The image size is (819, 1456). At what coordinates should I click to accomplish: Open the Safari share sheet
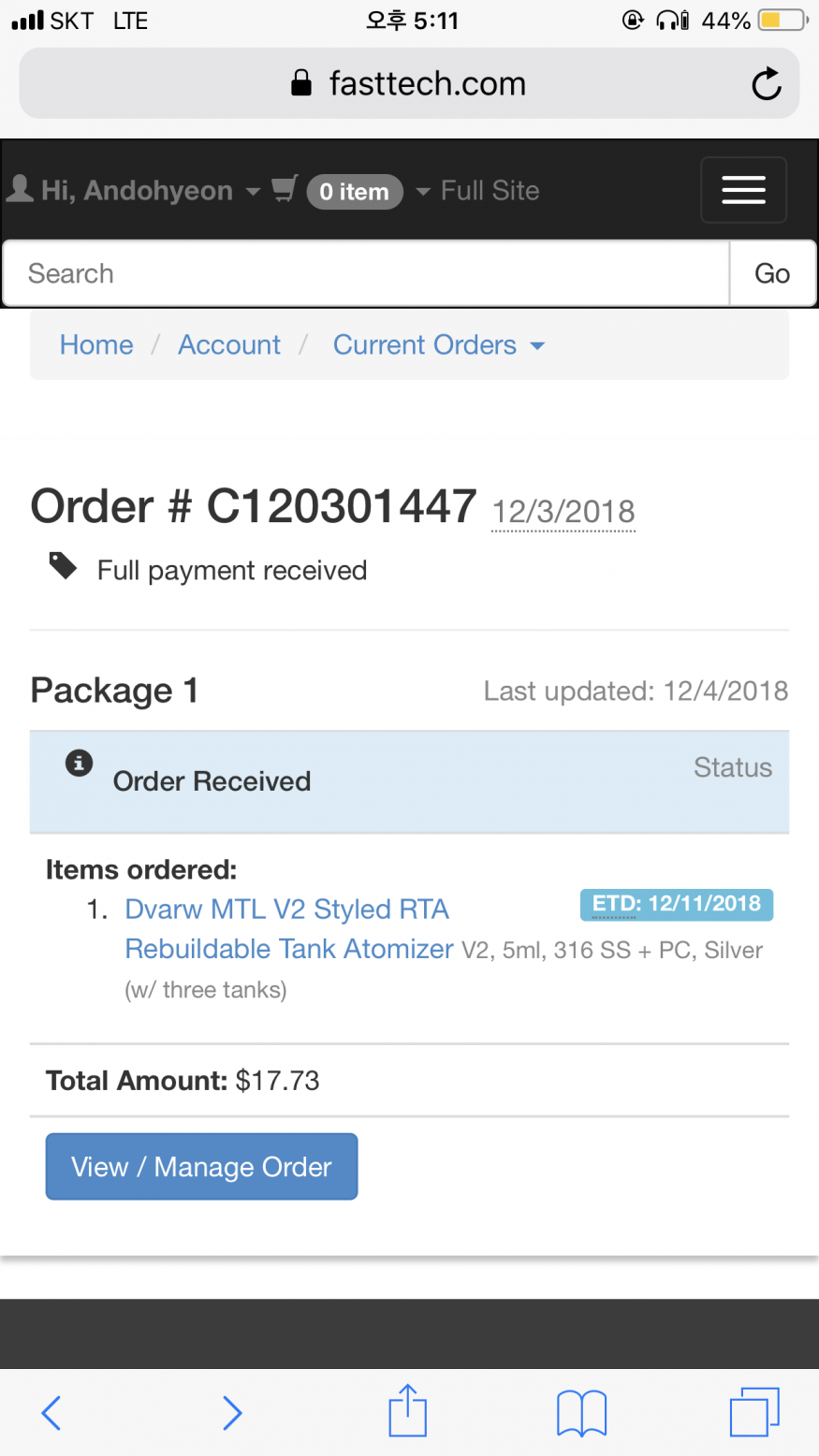tap(407, 1410)
